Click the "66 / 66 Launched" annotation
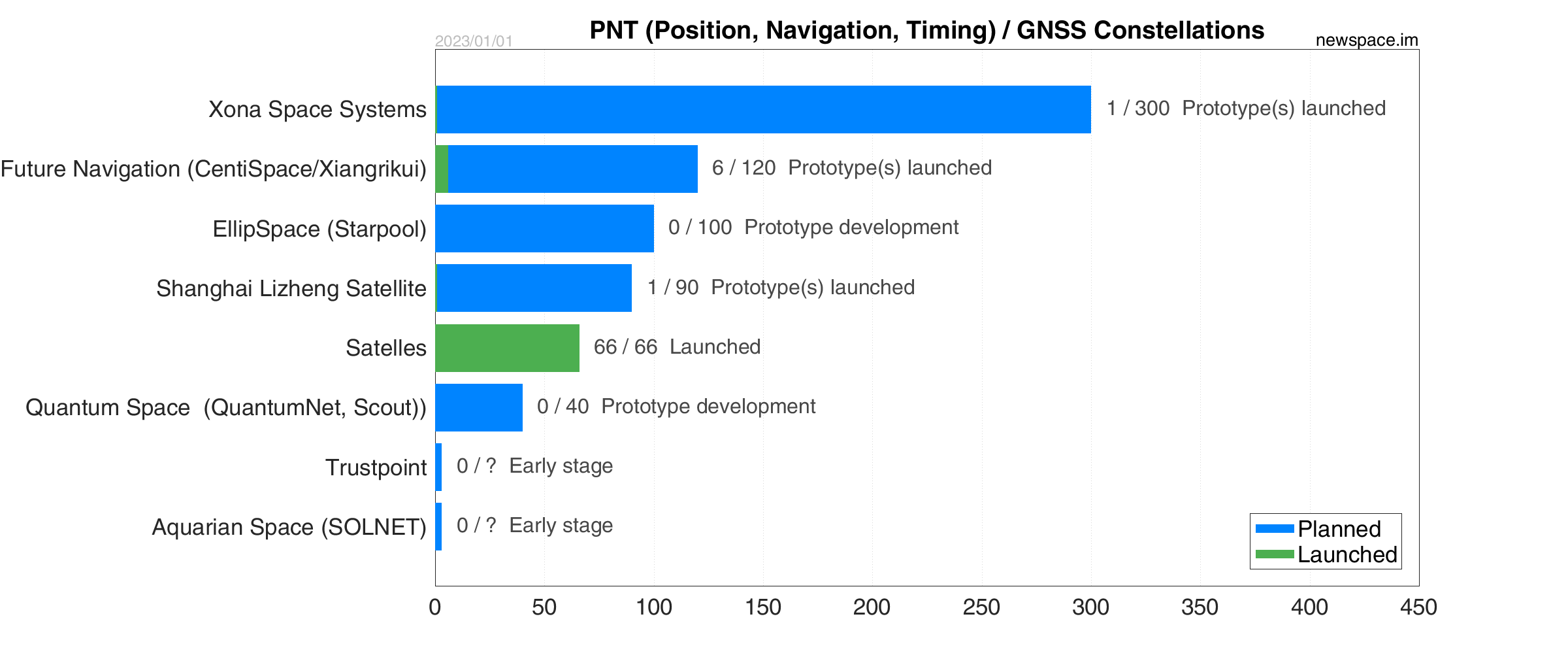Screen dimensions: 1568x659 point(677,346)
